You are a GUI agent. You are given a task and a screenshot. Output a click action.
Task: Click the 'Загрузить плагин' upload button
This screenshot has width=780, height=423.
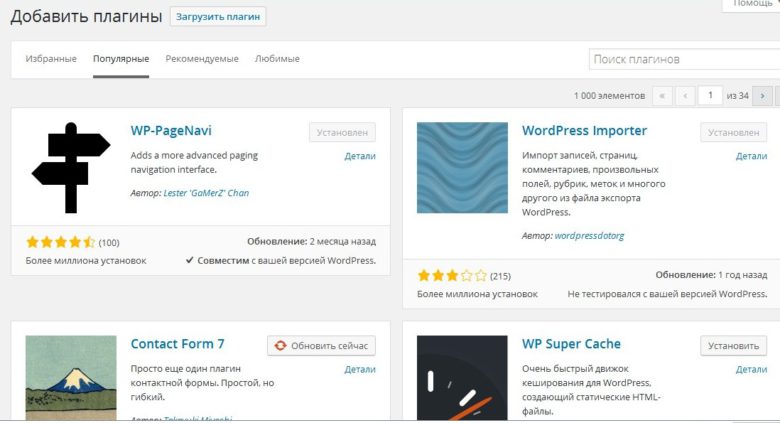[x=218, y=16]
